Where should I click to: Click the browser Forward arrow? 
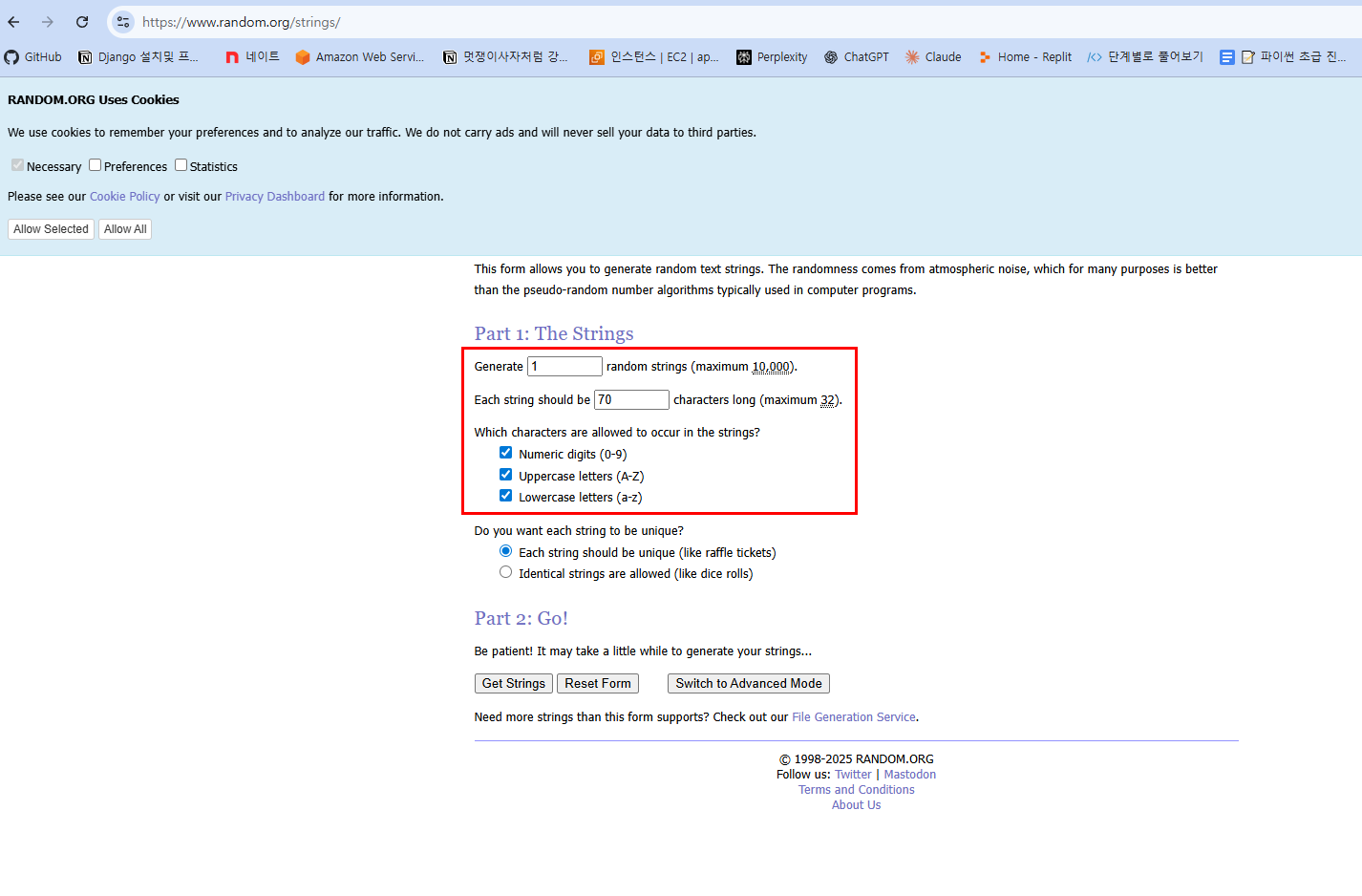[x=48, y=22]
